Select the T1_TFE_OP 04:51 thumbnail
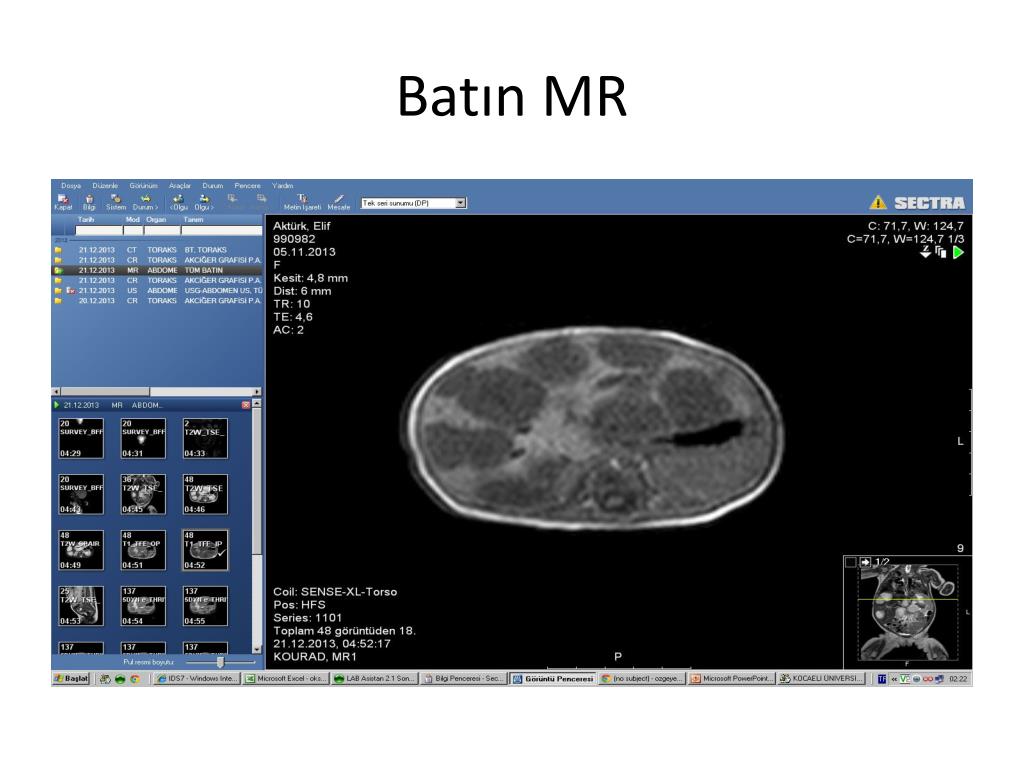The height and width of the screenshot is (768, 1024). (x=143, y=551)
